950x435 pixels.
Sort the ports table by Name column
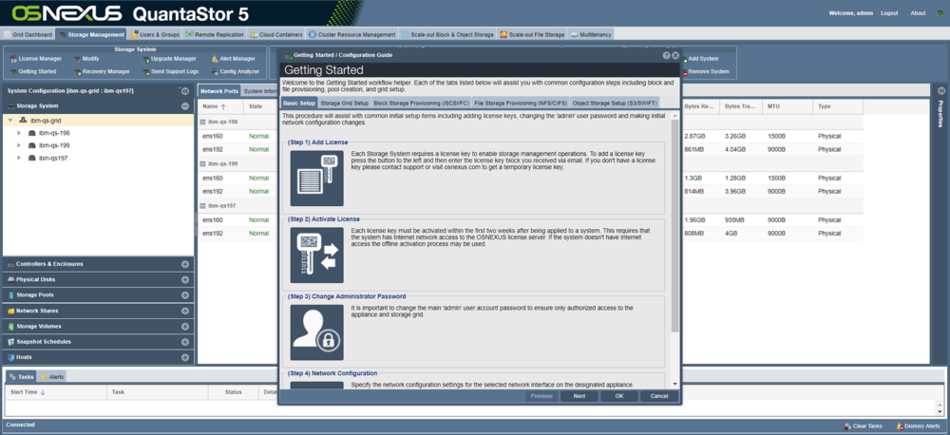[221, 107]
